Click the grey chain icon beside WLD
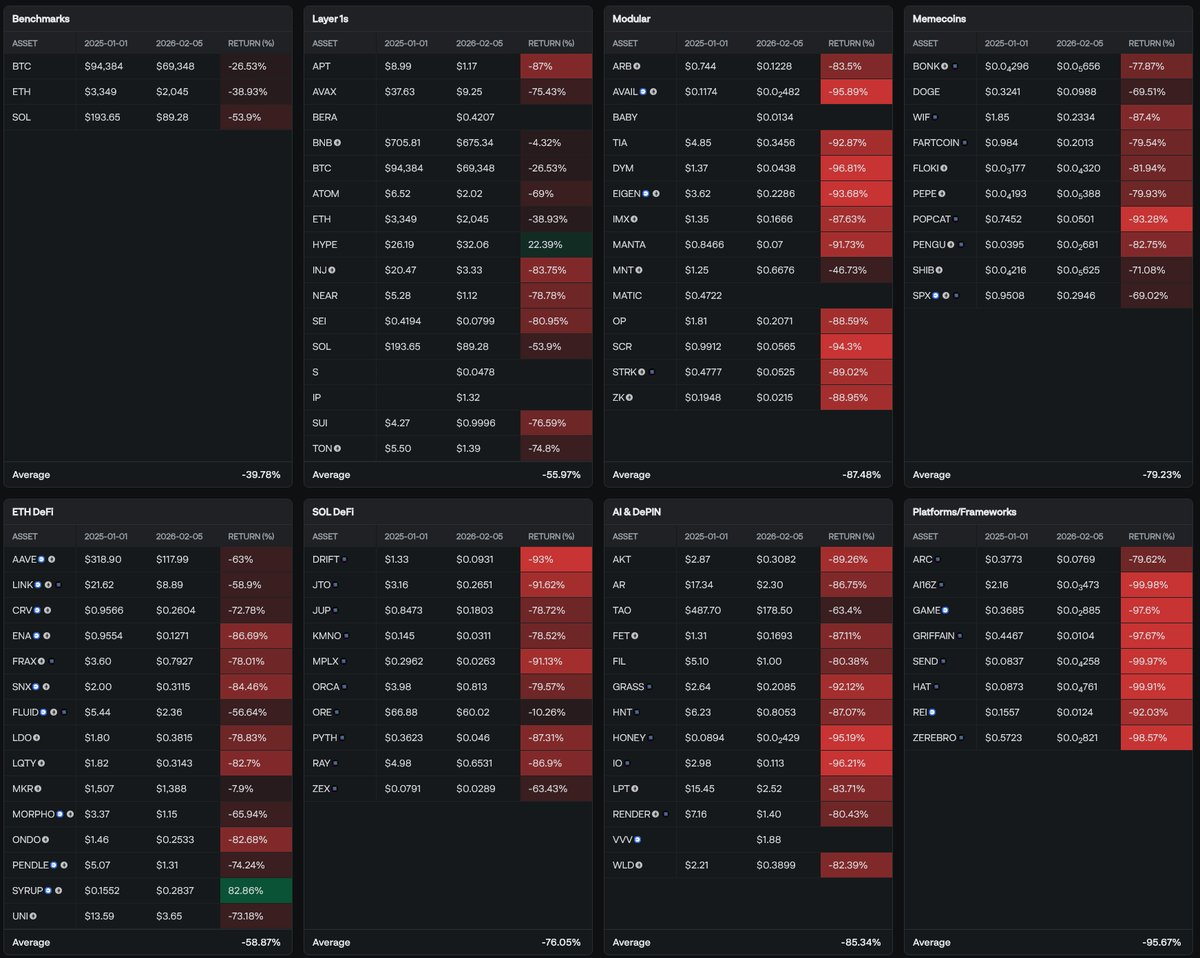Screen dimensions: 1200x958 click(x=639, y=864)
